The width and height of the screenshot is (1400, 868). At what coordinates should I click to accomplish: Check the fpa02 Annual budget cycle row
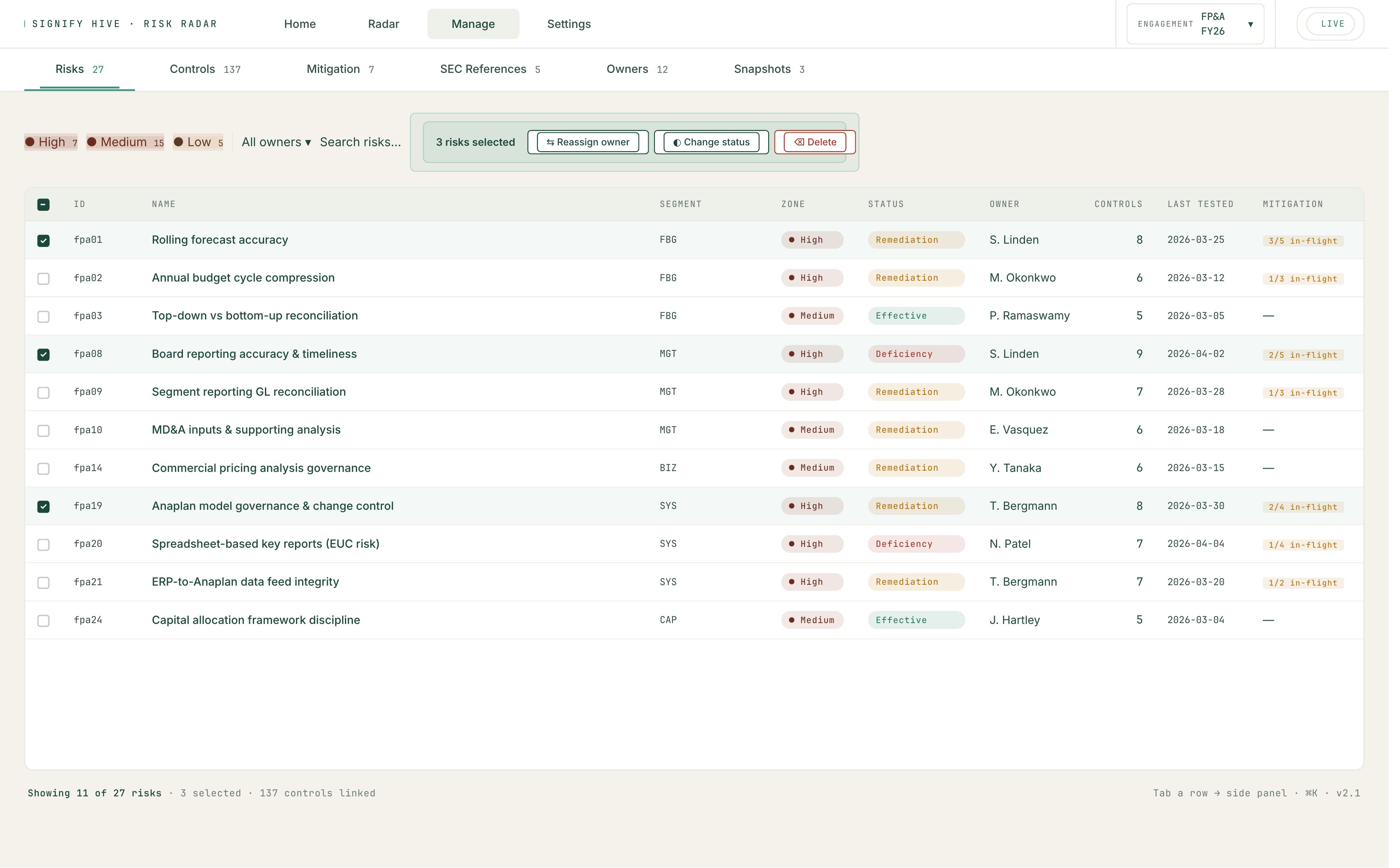tap(43, 279)
